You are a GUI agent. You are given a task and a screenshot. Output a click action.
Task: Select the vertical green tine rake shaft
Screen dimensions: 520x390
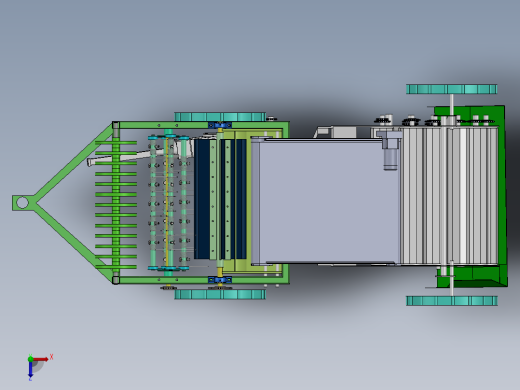pyautogui.click(x=116, y=203)
